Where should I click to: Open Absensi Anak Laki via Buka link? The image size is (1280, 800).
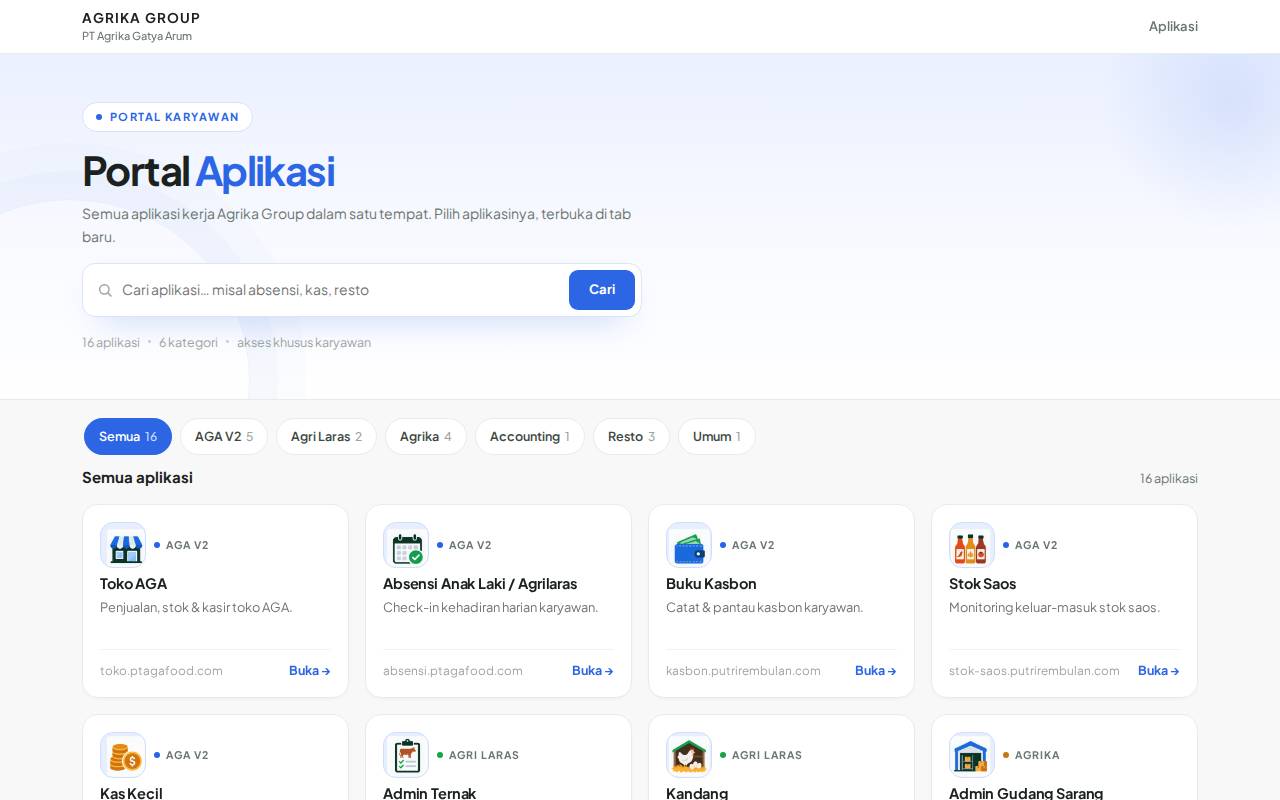point(593,671)
